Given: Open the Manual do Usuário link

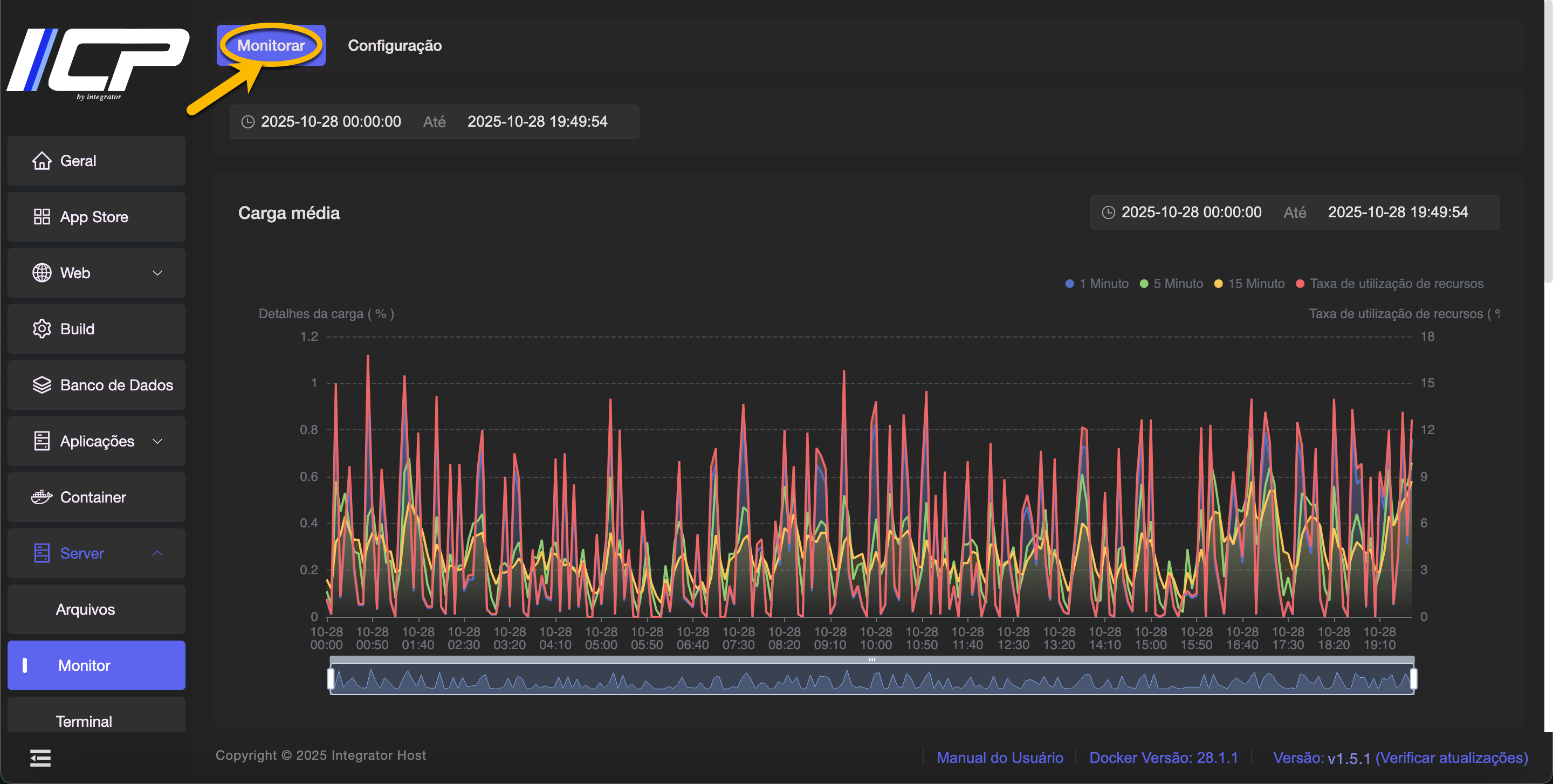Looking at the screenshot, I should [999, 758].
